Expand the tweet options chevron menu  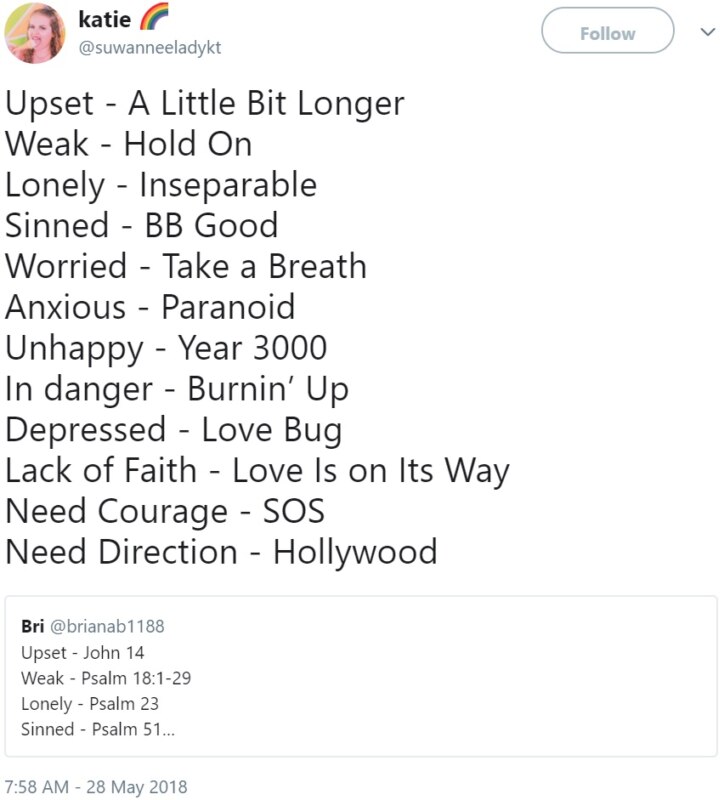(x=707, y=32)
